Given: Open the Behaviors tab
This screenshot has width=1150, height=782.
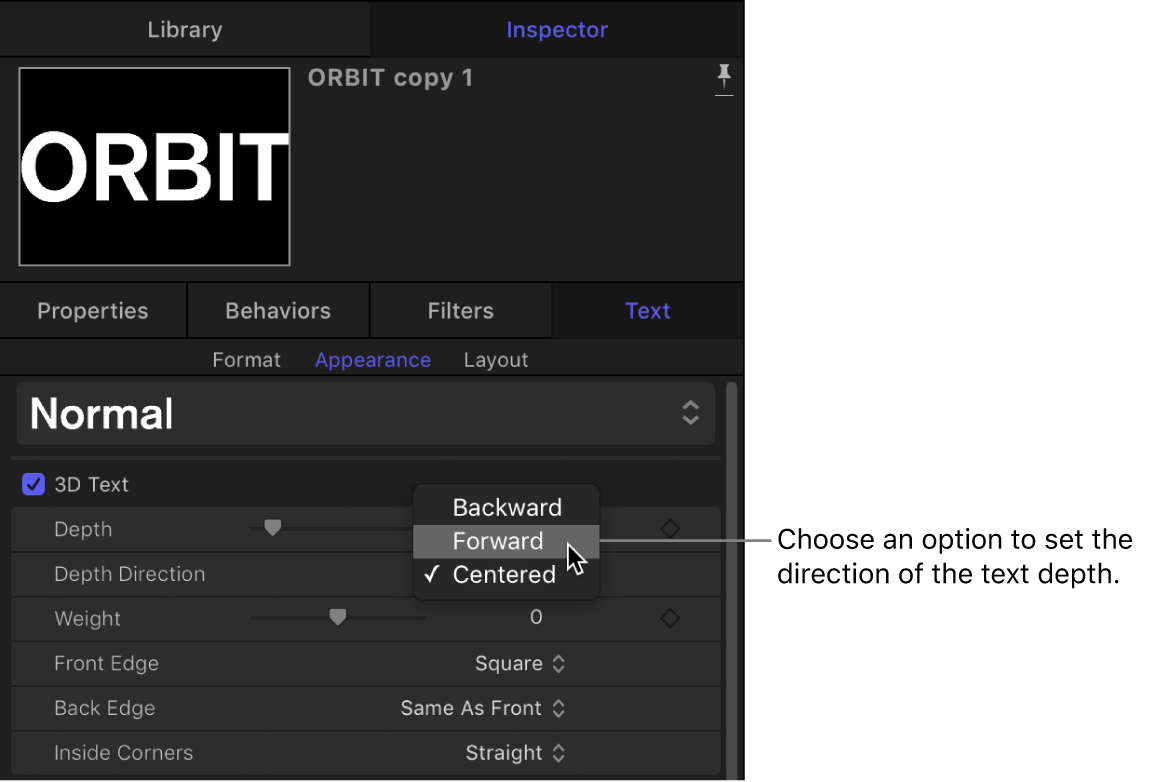Looking at the screenshot, I should (x=278, y=310).
